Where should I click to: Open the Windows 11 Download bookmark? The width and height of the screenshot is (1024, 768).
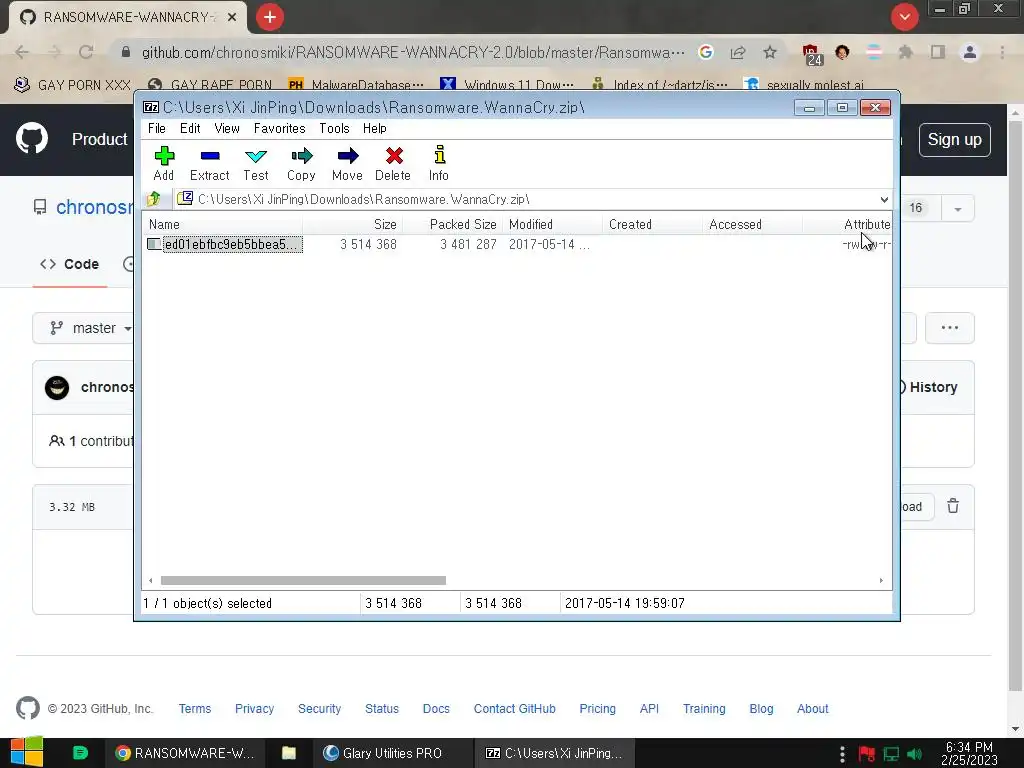click(507, 85)
